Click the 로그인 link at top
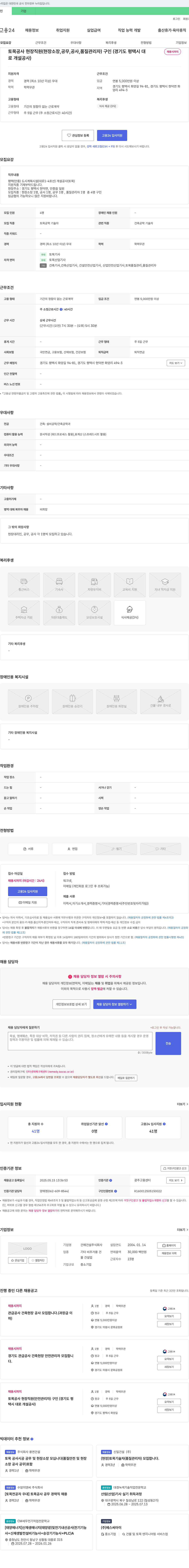 176,19
